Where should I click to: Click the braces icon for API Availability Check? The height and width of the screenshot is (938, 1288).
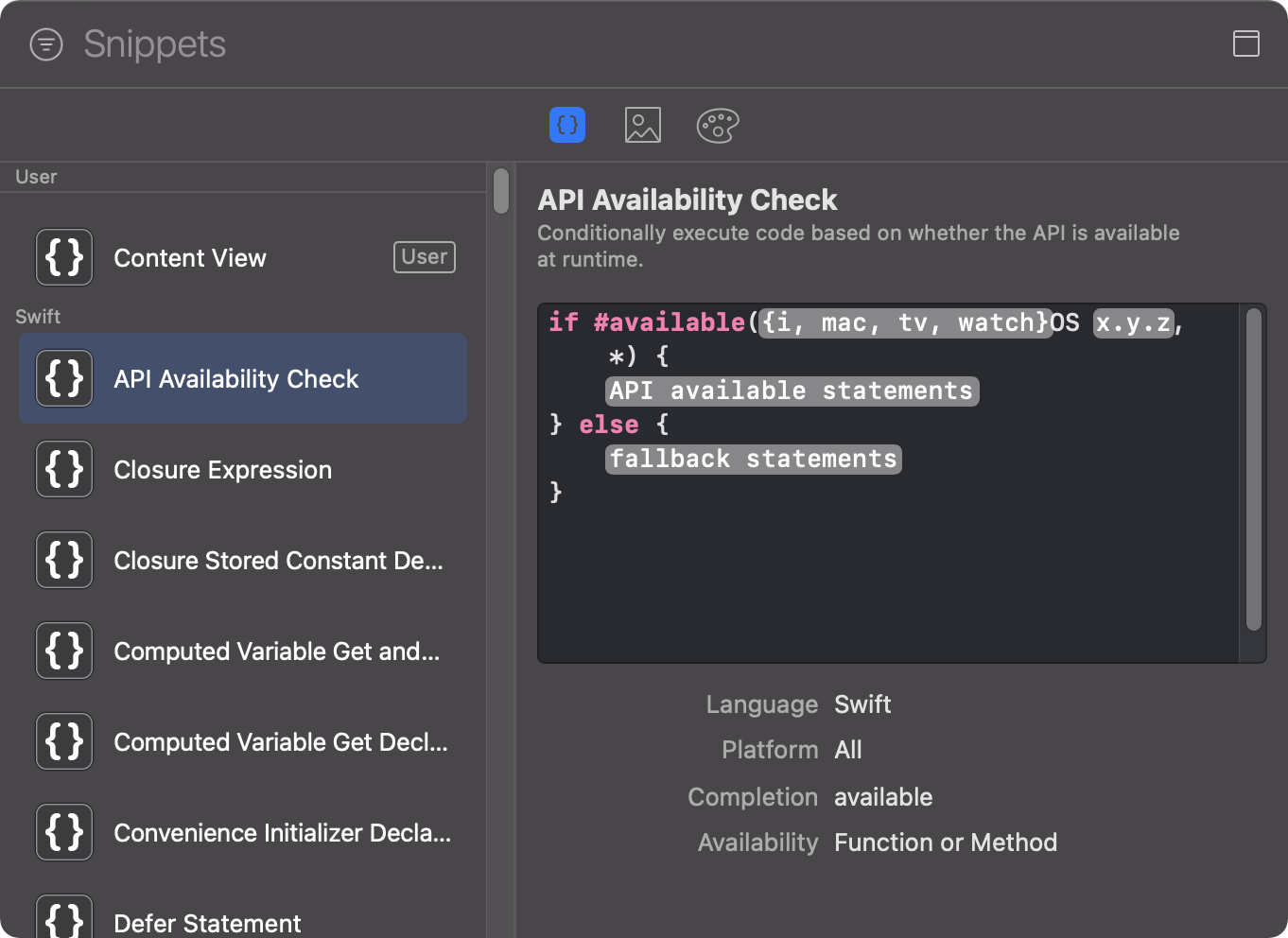tap(64, 378)
